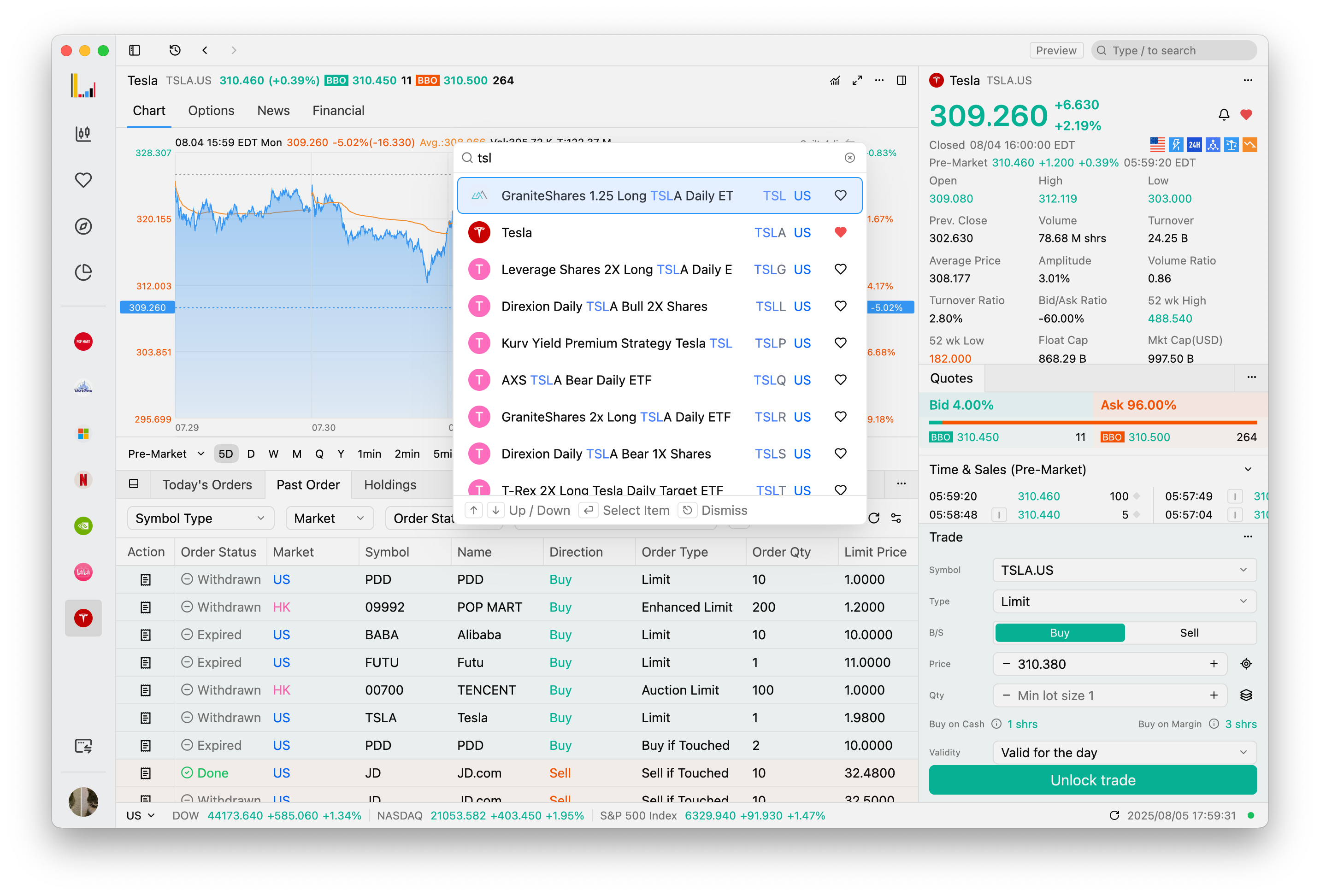The image size is (1320, 896).
Task: Expand chart to fullscreen with arrows icon
Action: pos(857,80)
